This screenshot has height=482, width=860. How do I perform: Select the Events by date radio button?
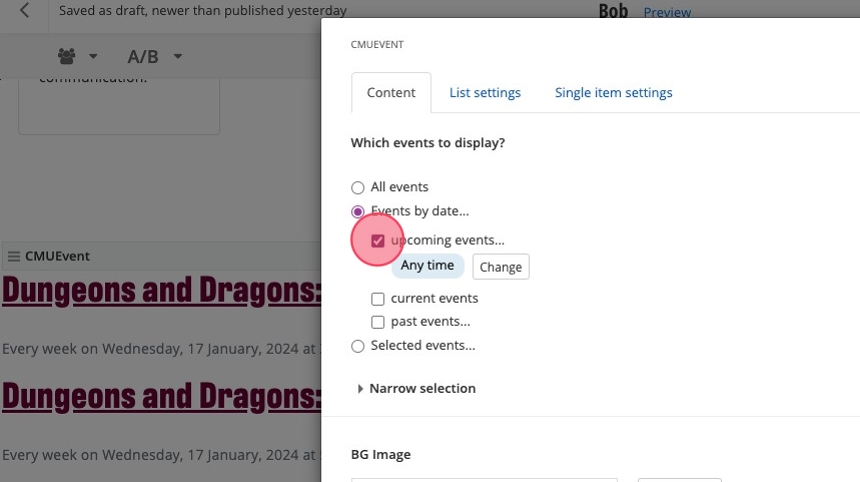pos(358,211)
